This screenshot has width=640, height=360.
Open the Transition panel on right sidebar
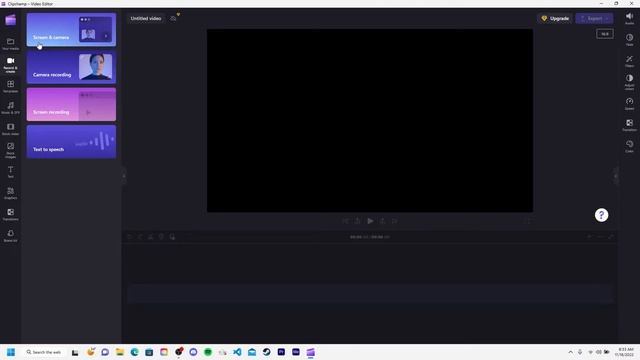click(629, 125)
